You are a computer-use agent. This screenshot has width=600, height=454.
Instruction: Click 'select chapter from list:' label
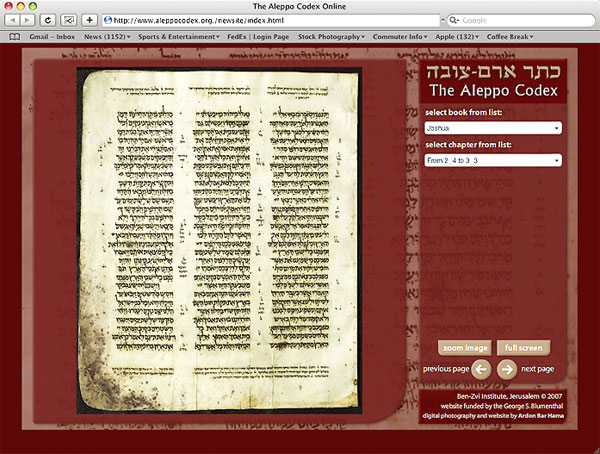468,145
